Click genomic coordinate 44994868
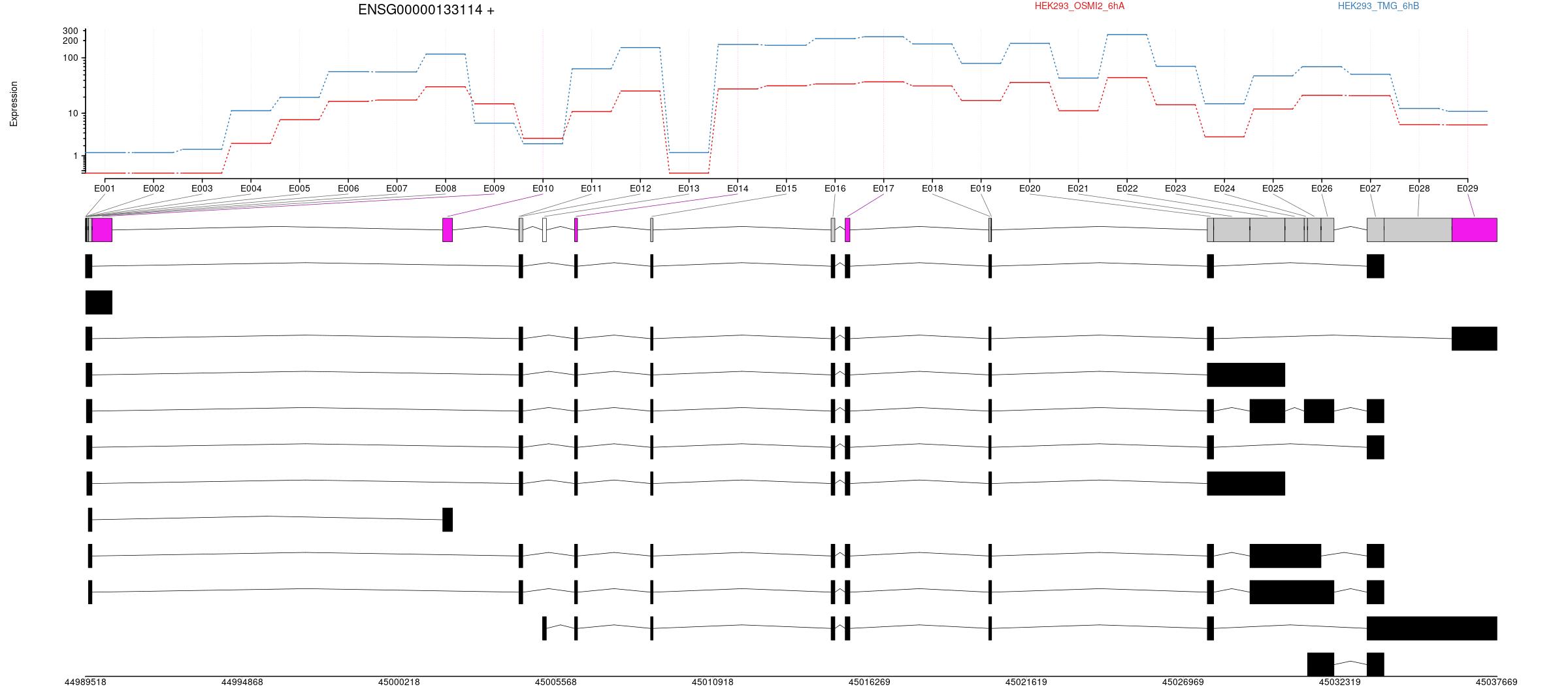This screenshot has width=1568, height=693. coord(242,682)
